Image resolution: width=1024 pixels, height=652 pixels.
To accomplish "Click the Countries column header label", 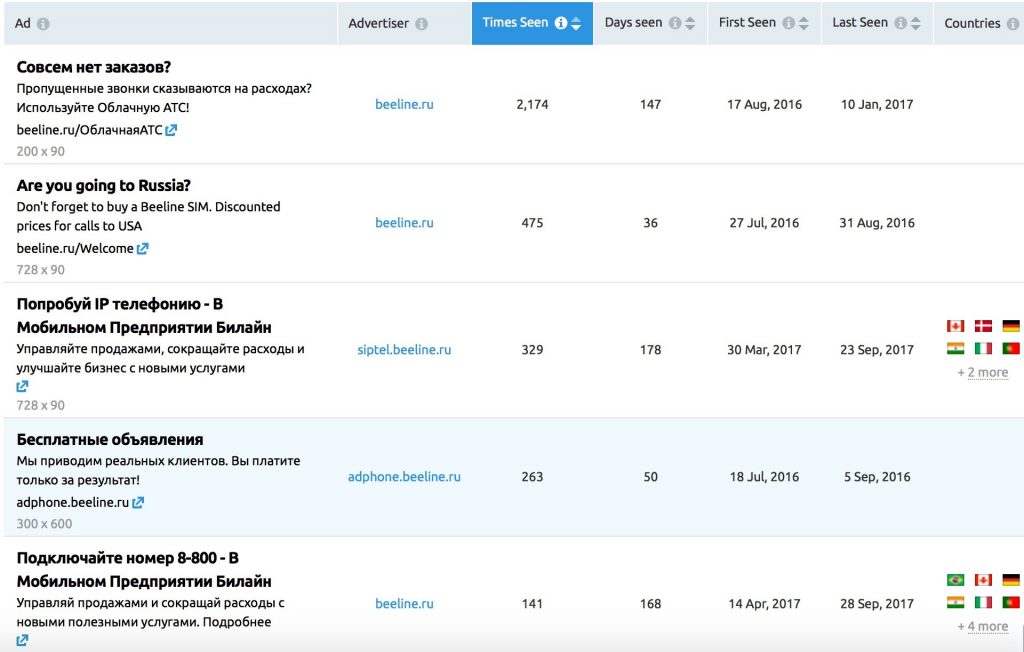I will tap(972, 23).
